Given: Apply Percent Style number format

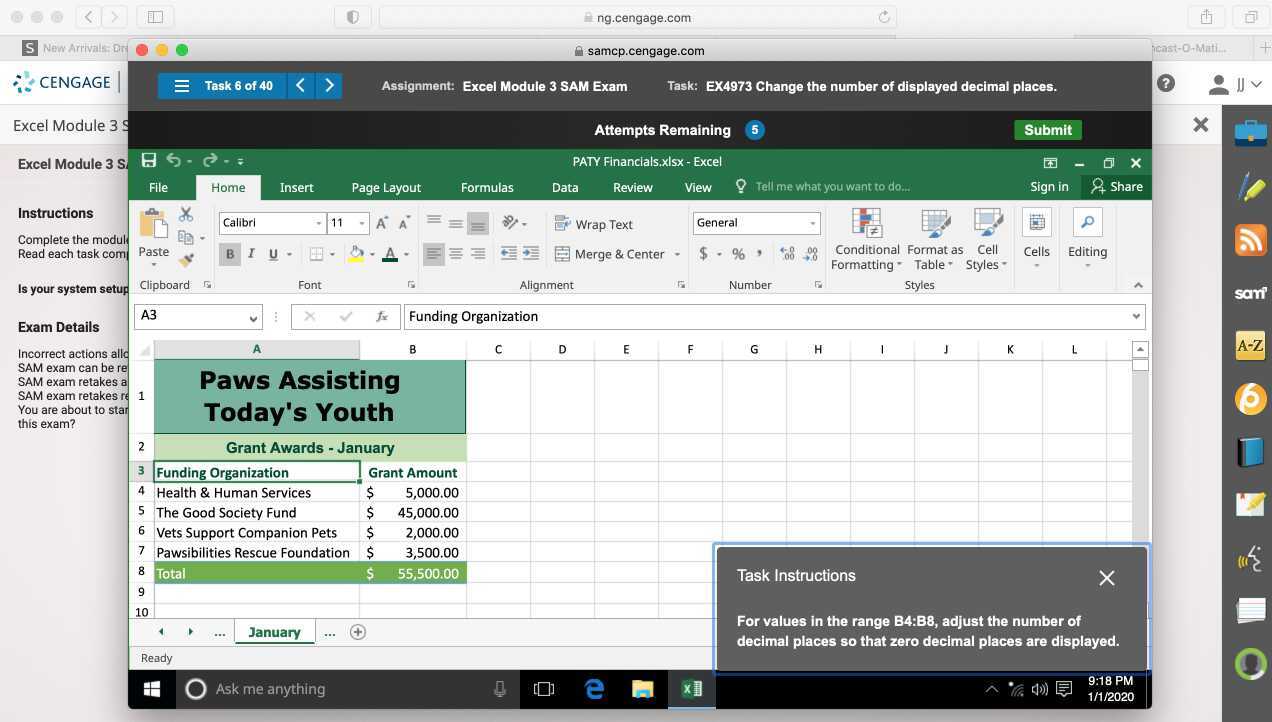Looking at the screenshot, I should [738, 254].
